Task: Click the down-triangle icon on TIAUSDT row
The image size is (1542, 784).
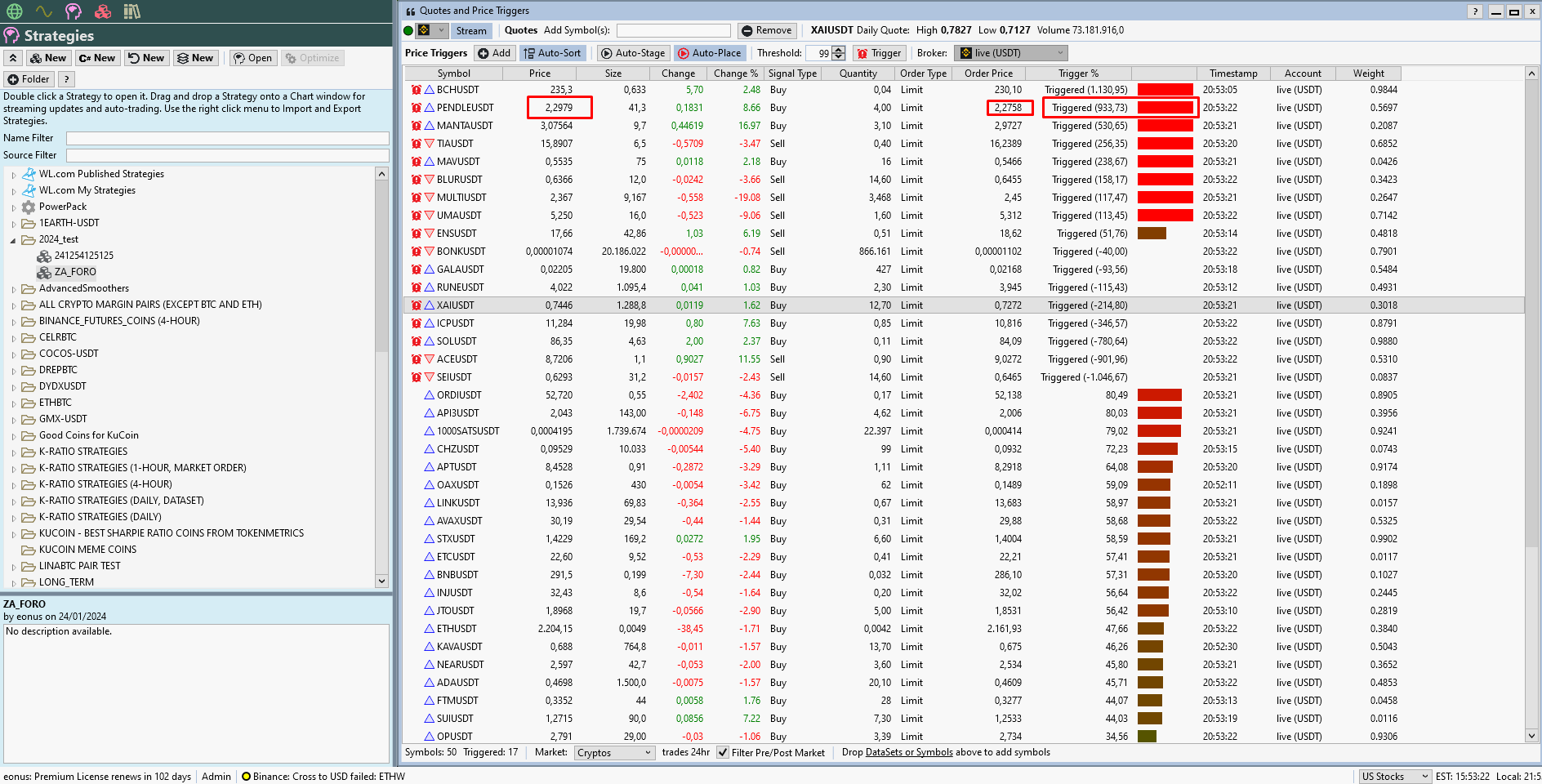Action: (x=429, y=144)
